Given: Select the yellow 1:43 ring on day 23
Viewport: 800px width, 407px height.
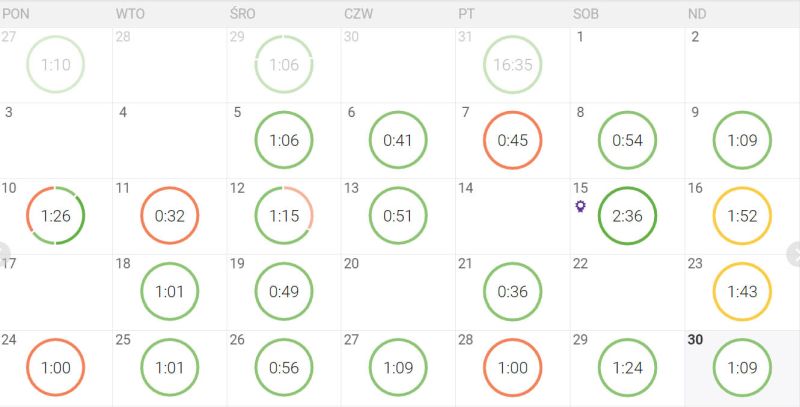Looking at the screenshot, I should [741, 292].
